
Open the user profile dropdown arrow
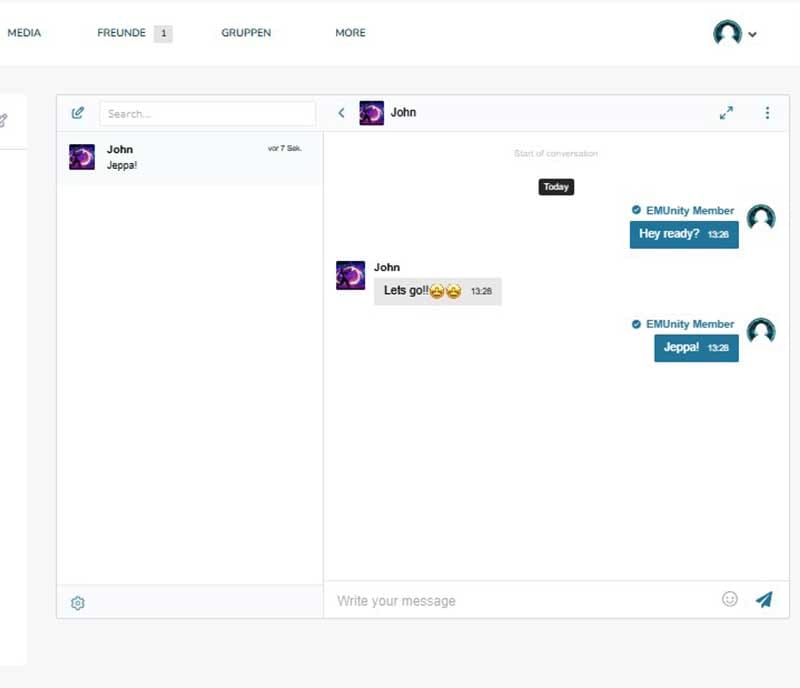click(x=753, y=34)
